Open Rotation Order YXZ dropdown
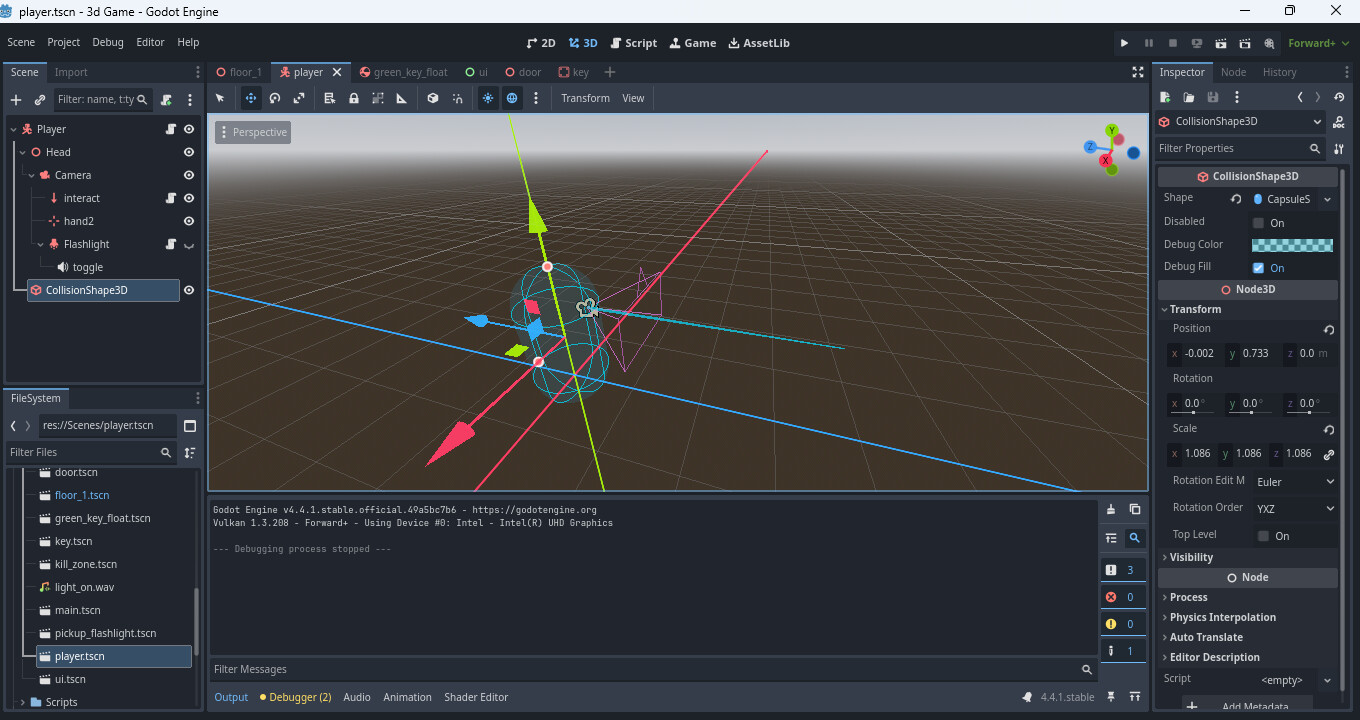Screen dimensions: 1360x720 (1294, 508)
